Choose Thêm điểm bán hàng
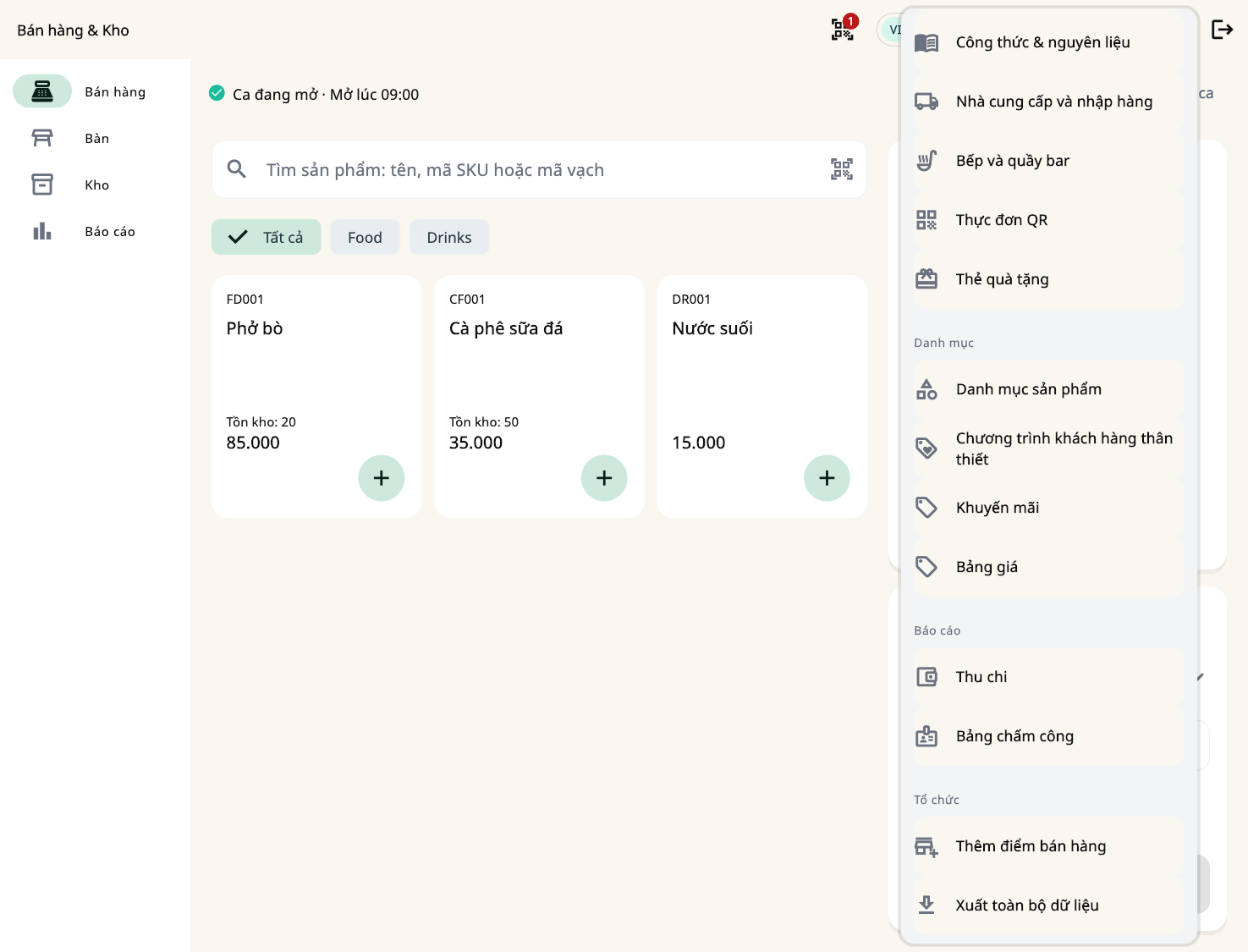The height and width of the screenshot is (952, 1248). pos(1048,846)
